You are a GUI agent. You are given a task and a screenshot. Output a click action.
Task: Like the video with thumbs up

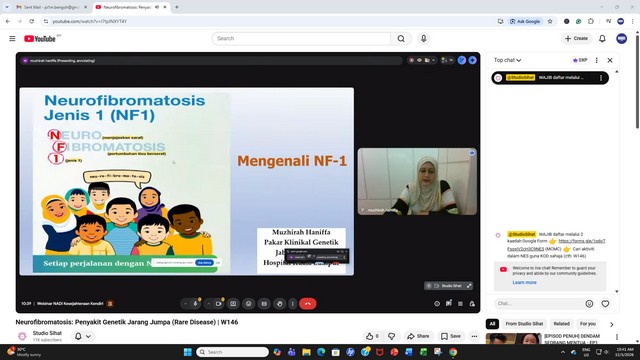[372, 336]
